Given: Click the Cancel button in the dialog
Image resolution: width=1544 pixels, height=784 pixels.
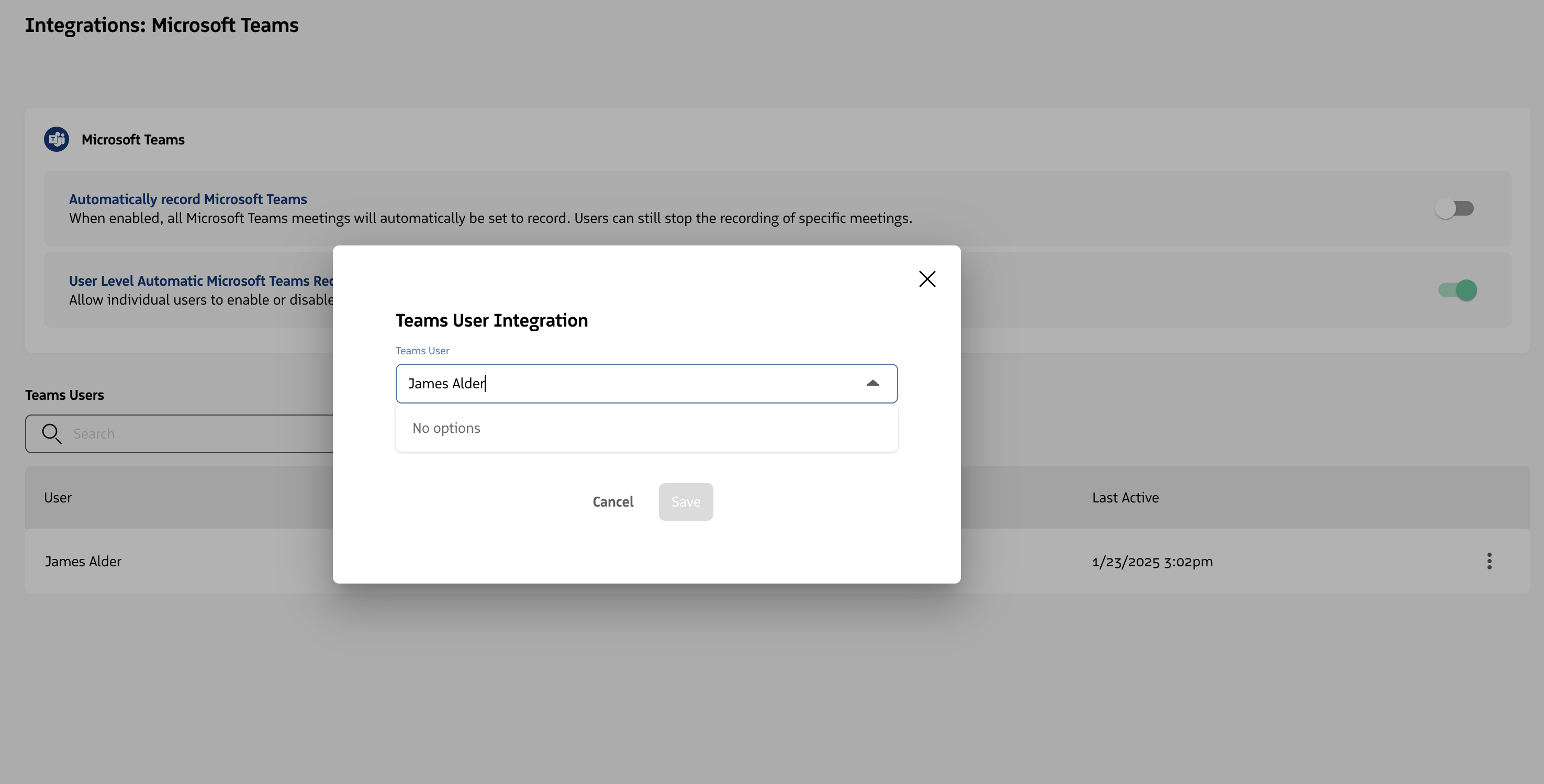Looking at the screenshot, I should click(x=612, y=502).
